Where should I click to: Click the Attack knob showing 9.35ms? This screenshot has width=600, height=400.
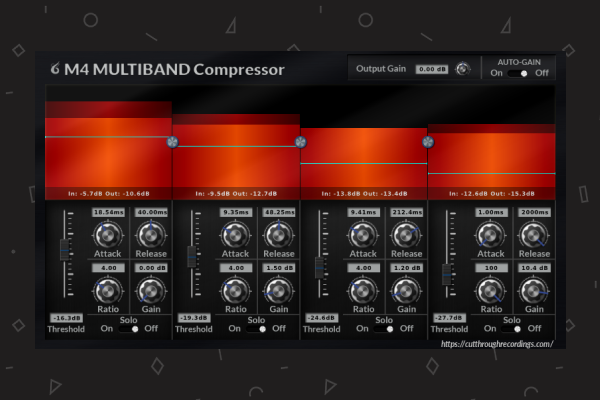235,236
